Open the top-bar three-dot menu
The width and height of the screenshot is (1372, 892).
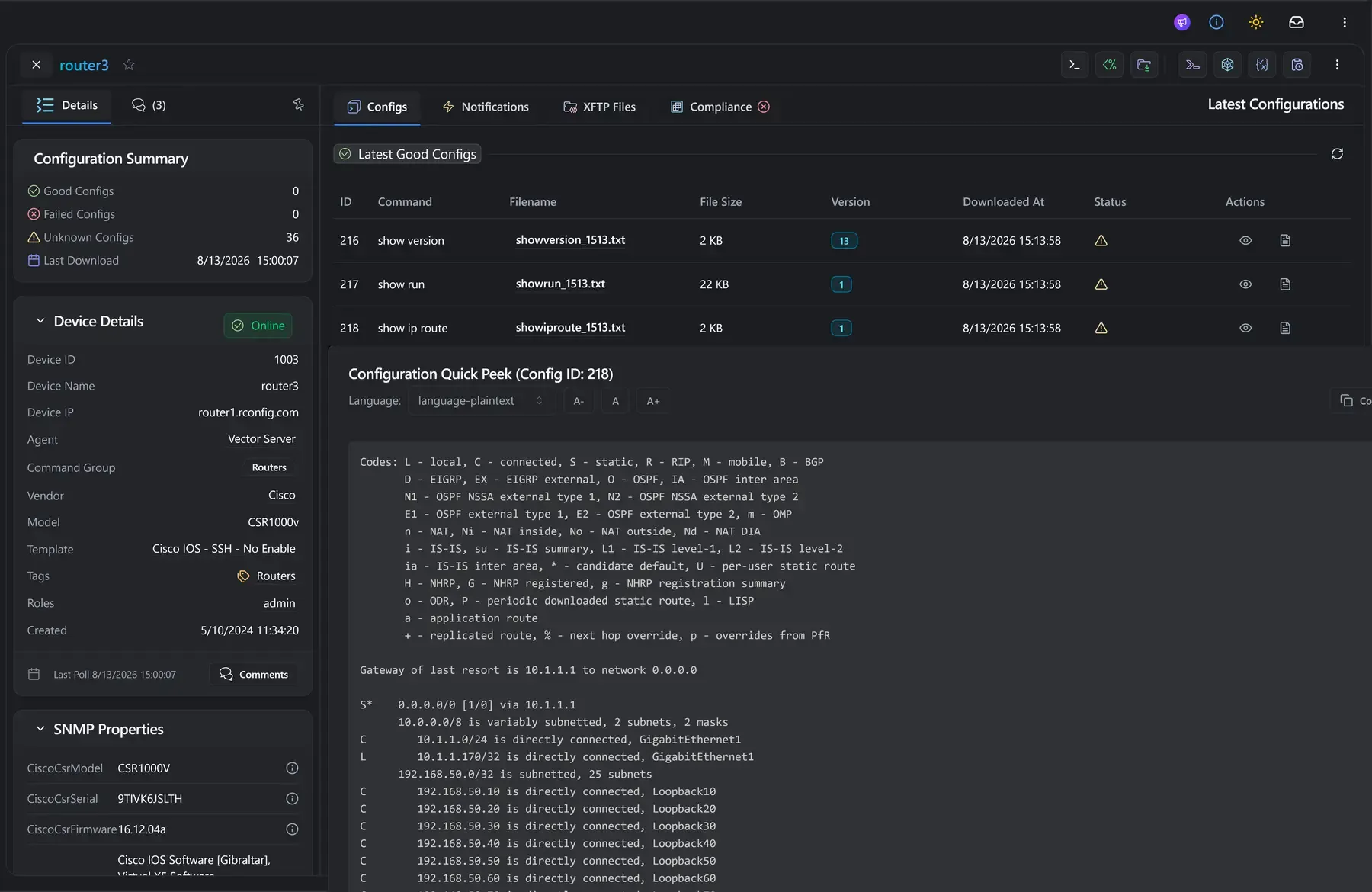click(1345, 22)
